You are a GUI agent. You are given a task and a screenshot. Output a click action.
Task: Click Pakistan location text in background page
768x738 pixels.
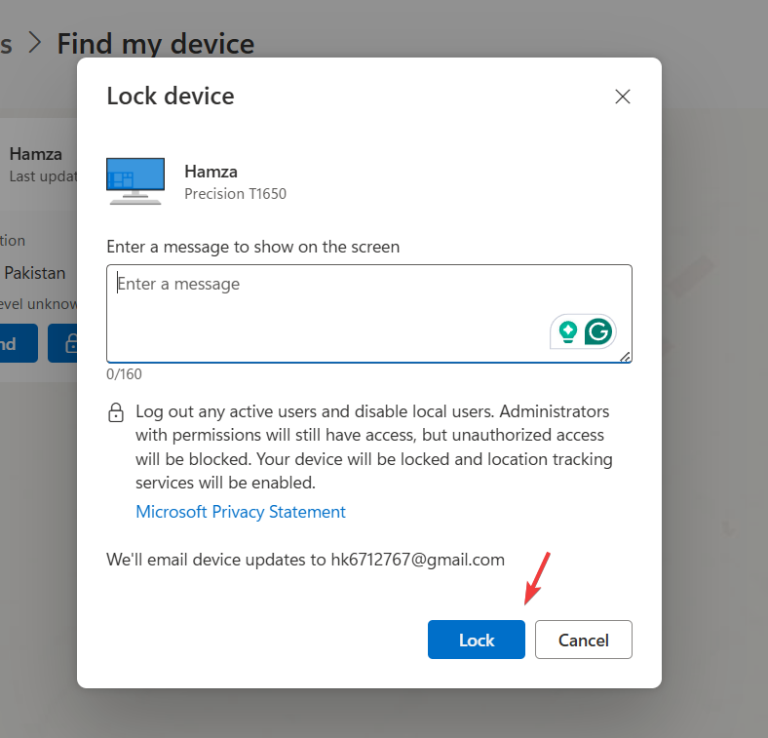tap(35, 273)
